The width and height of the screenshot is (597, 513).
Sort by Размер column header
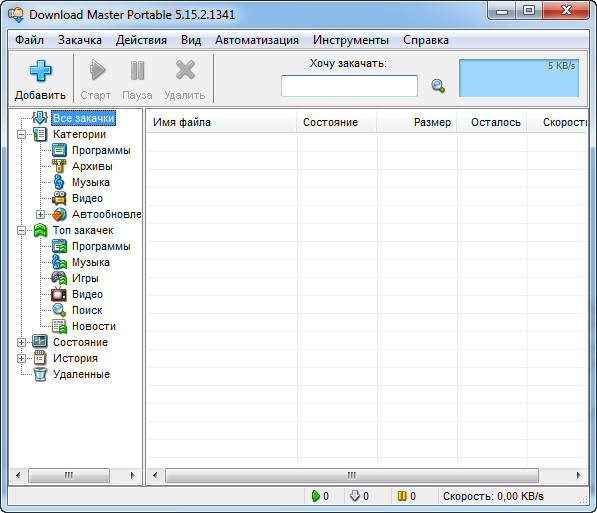point(417,122)
